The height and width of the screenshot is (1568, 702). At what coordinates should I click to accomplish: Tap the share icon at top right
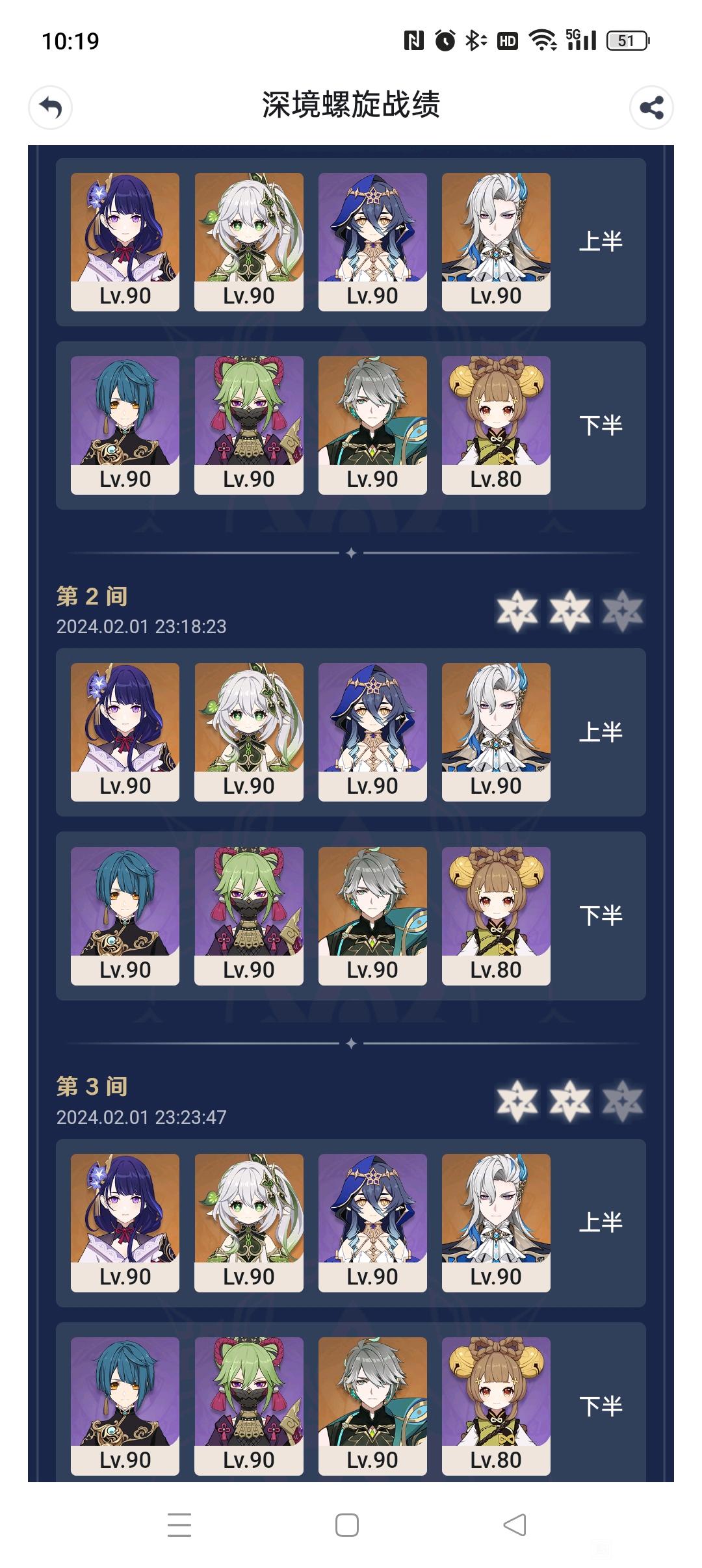[x=651, y=107]
